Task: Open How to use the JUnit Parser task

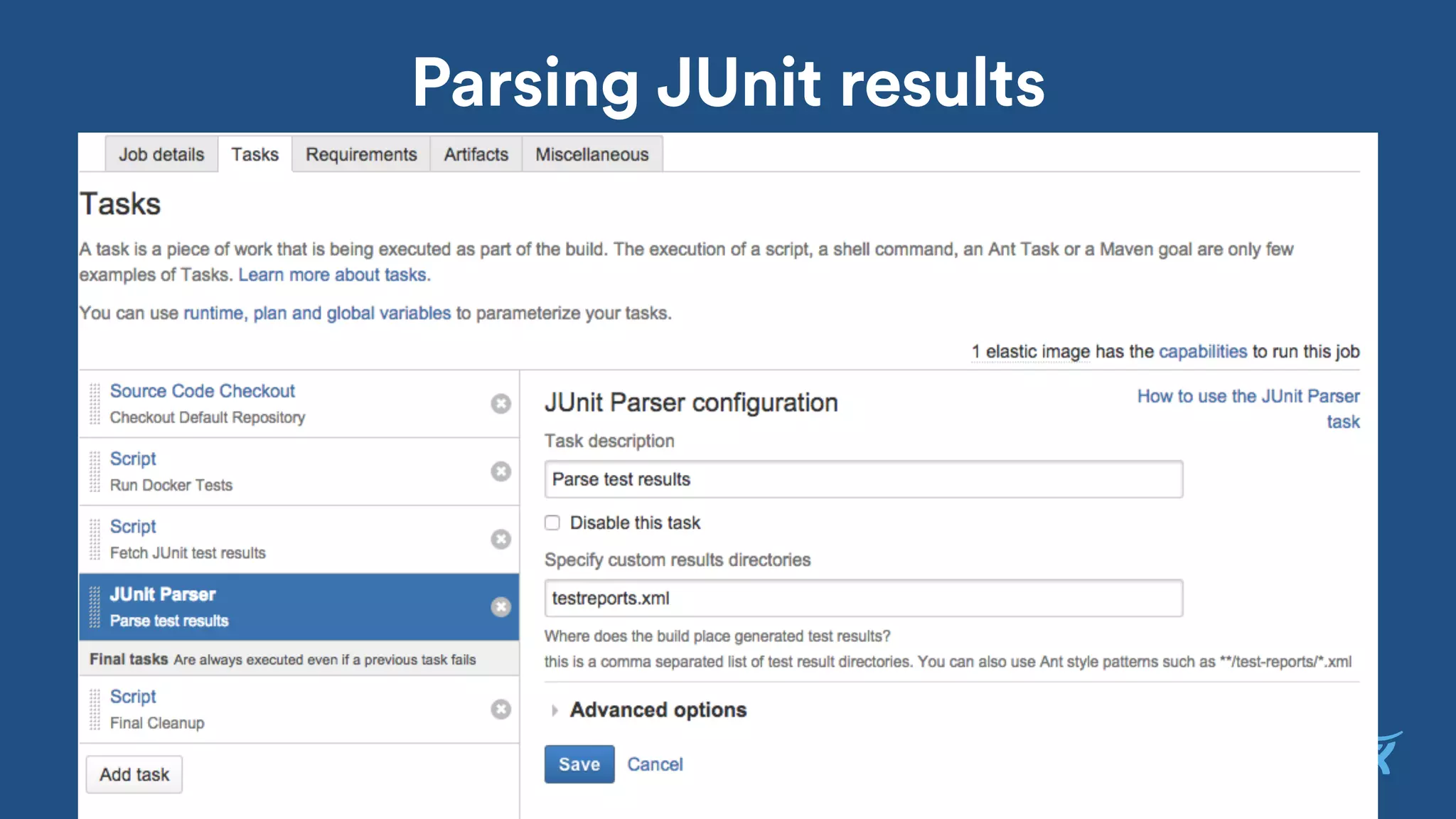Action: 1248,409
